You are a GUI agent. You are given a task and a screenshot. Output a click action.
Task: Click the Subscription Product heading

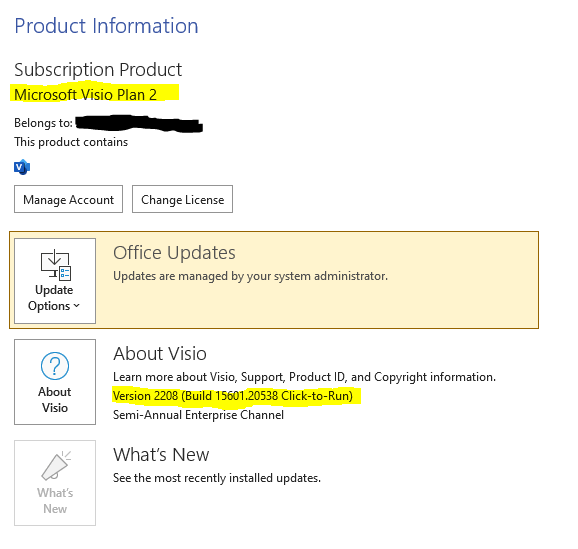click(x=98, y=70)
